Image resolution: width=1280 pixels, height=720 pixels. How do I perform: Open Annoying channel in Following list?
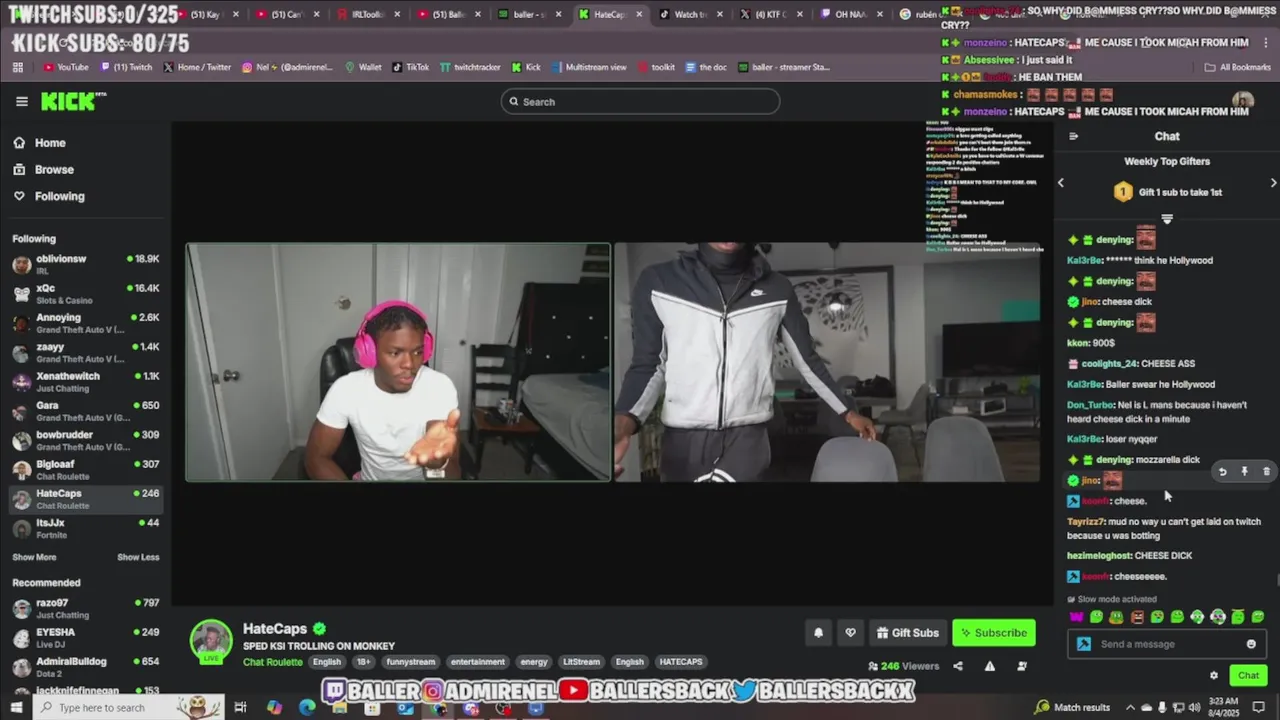point(85,323)
